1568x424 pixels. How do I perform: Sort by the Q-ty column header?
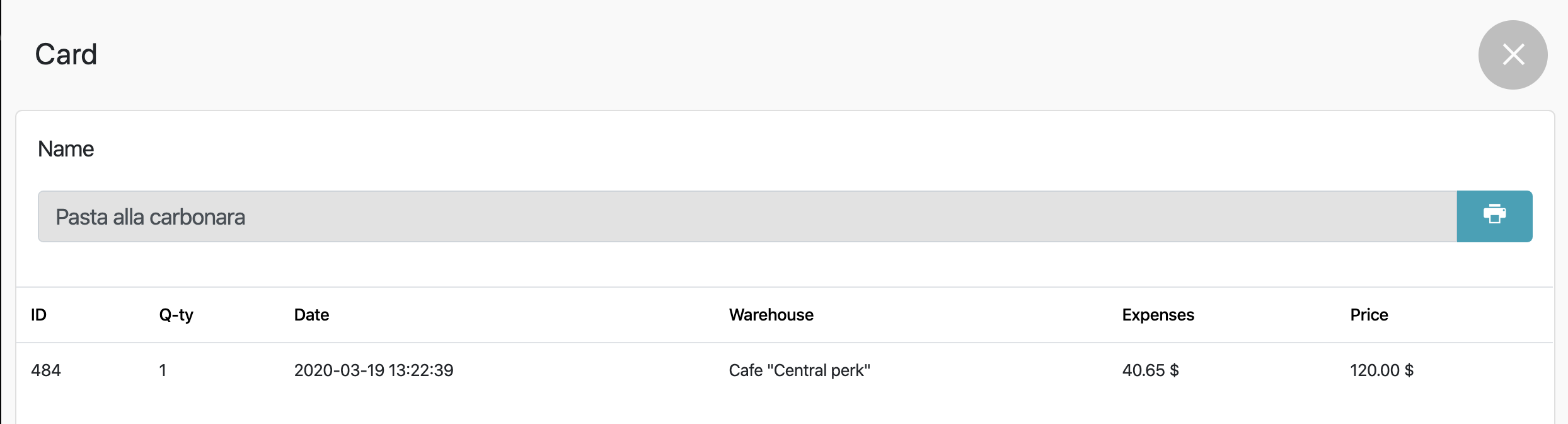coord(176,315)
